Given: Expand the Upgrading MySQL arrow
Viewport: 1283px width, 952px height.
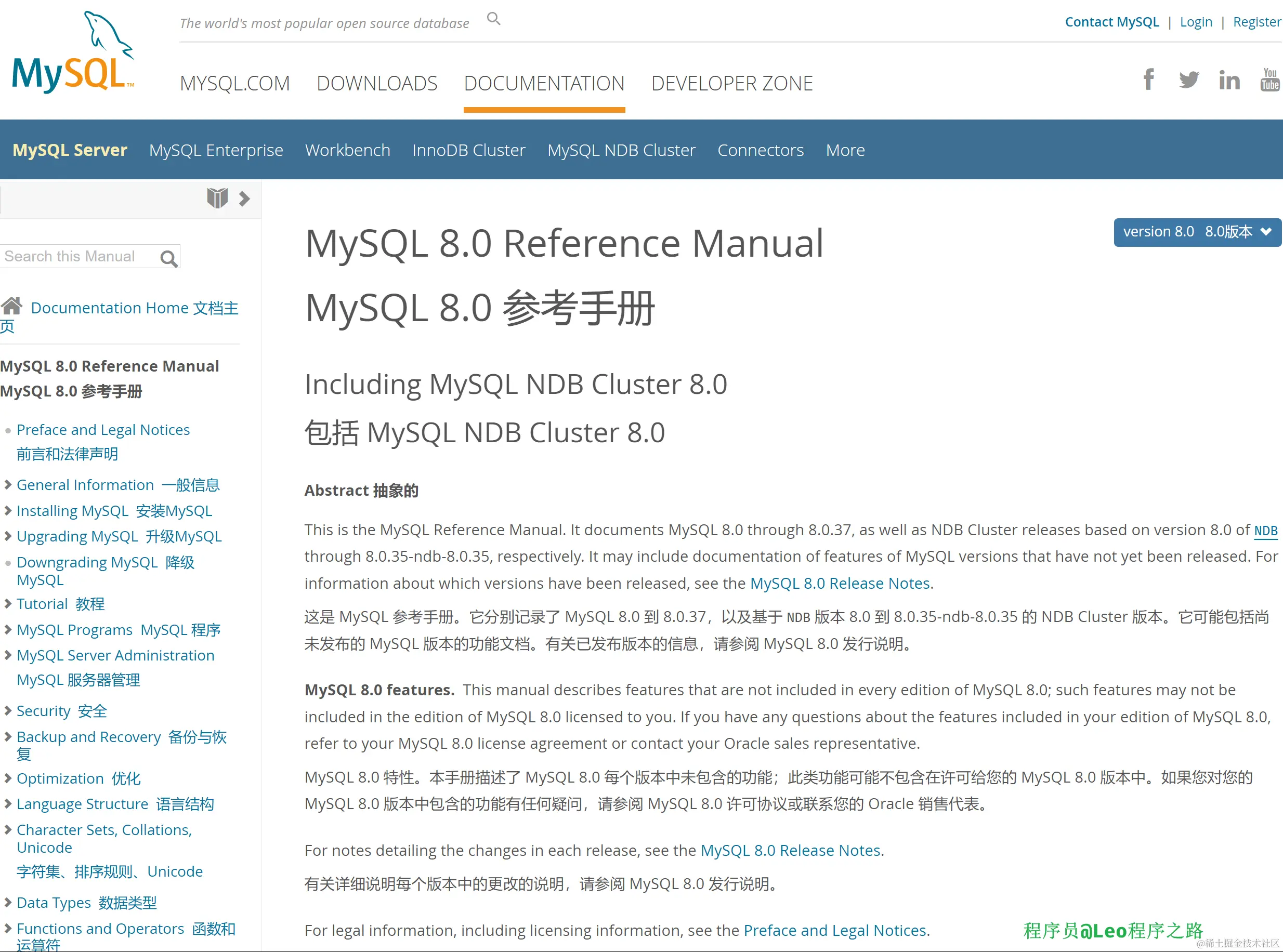Looking at the screenshot, I should coord(8,536).
